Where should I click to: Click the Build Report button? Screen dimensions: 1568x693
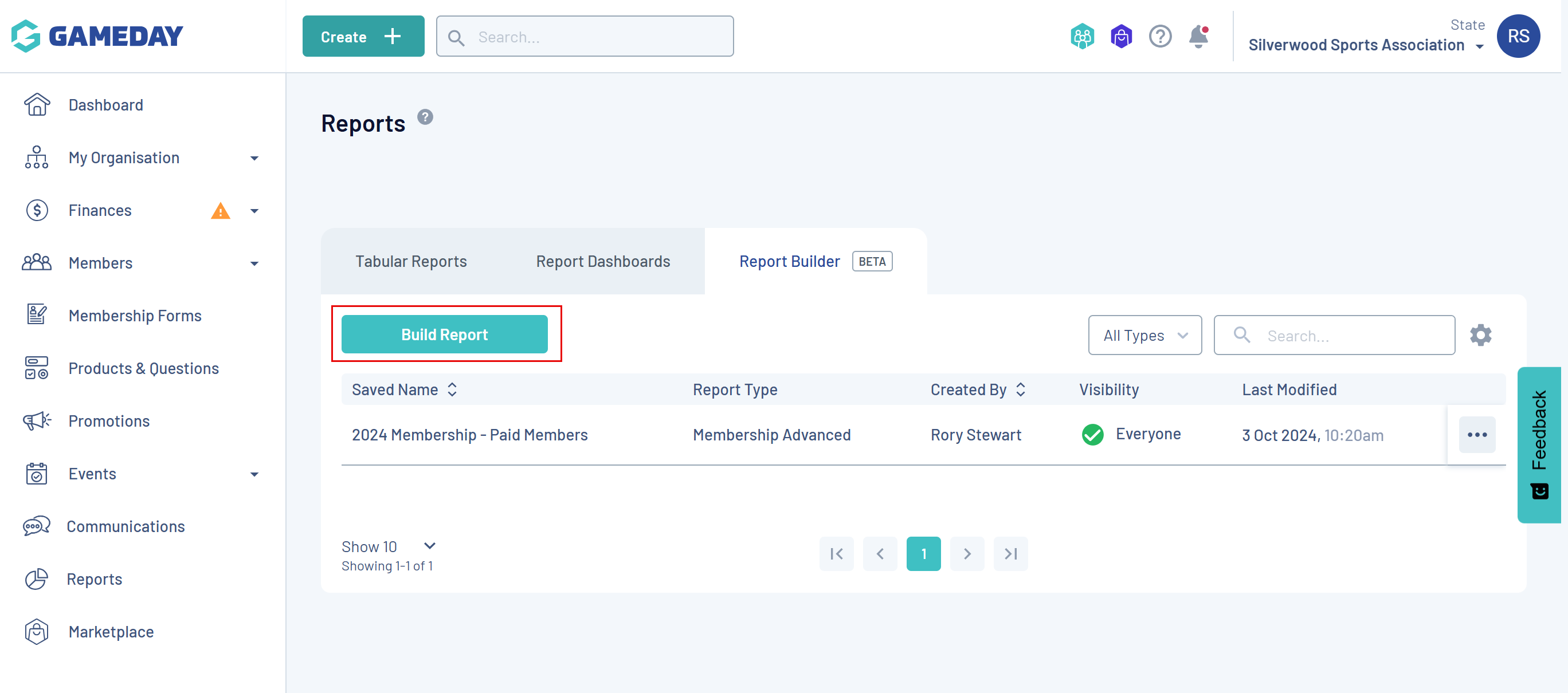tap(444, 334)
